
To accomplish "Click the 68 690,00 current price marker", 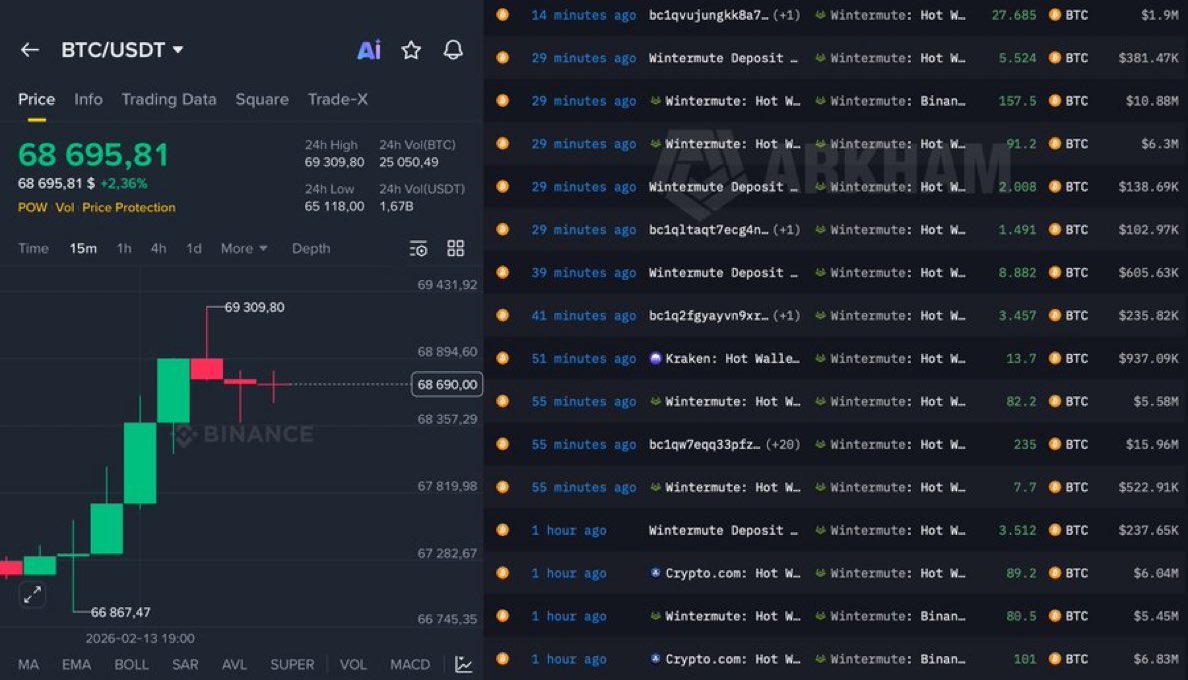I will pos(447,385).
